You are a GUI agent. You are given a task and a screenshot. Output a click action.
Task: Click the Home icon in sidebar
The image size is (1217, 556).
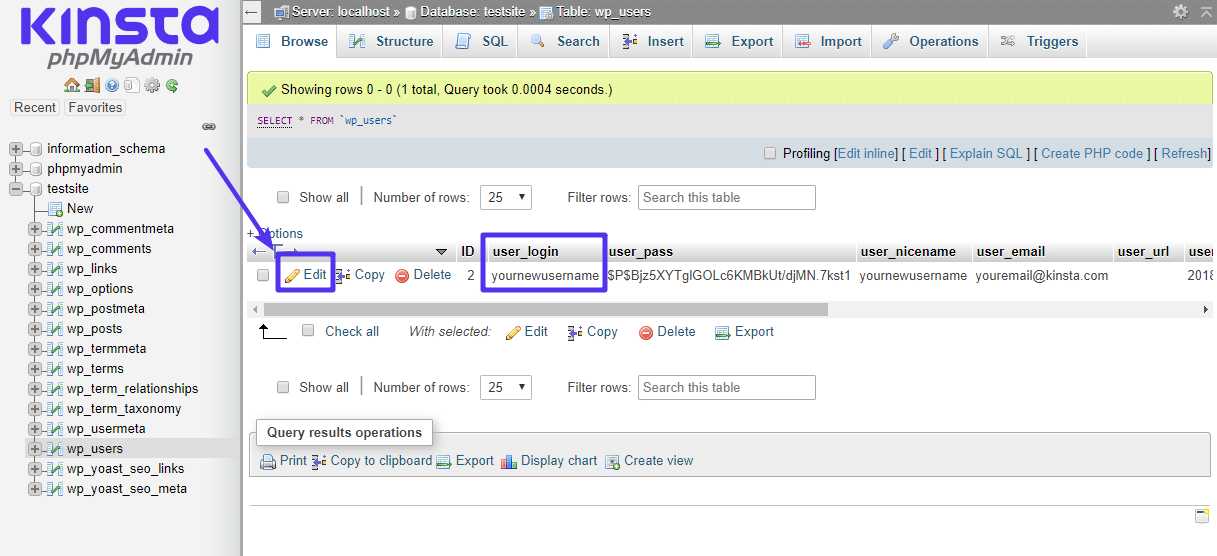click(x=71, y=86)
